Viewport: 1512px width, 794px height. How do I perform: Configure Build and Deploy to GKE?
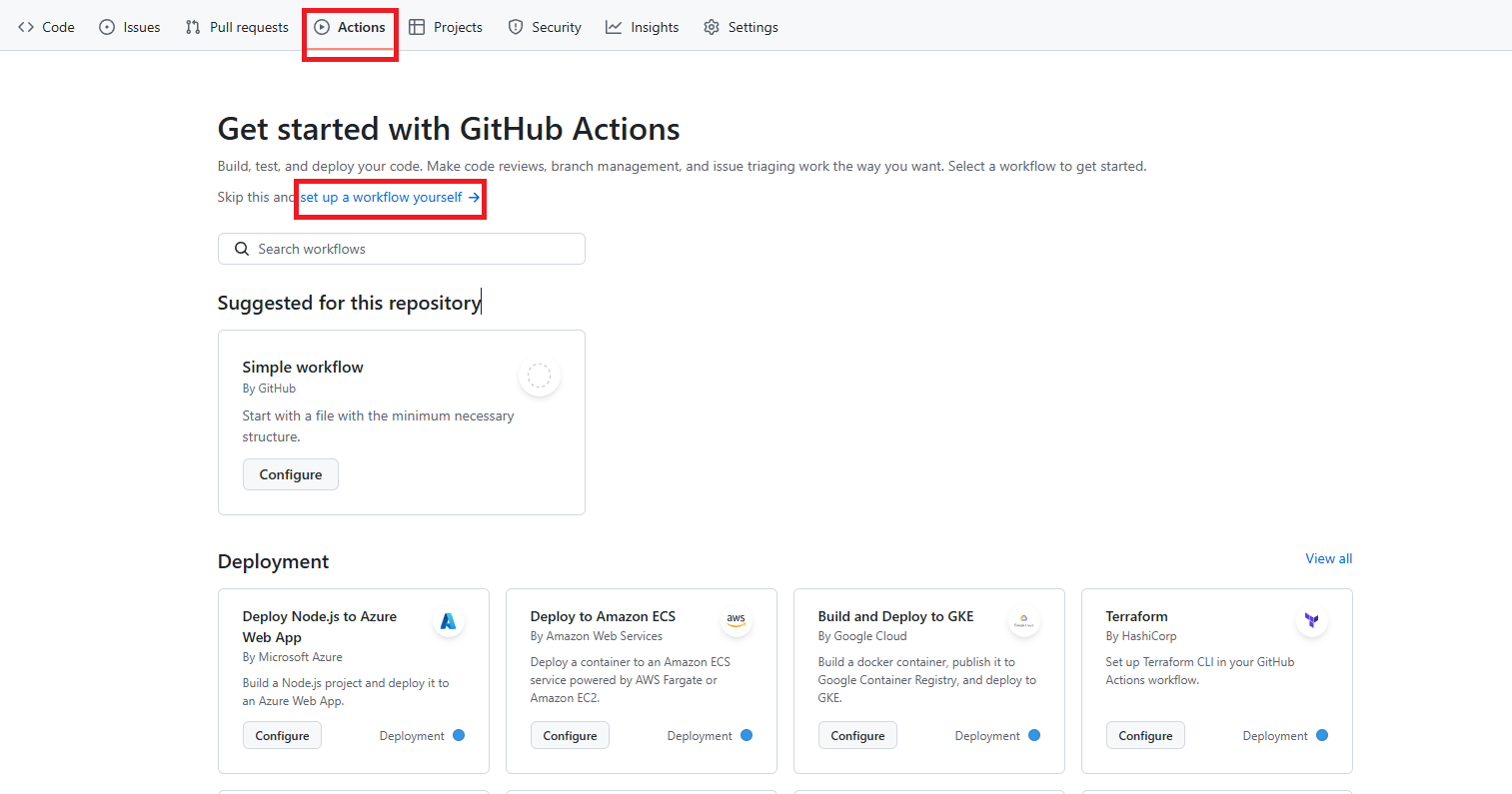pyautogui.click(x=857, y=736)
